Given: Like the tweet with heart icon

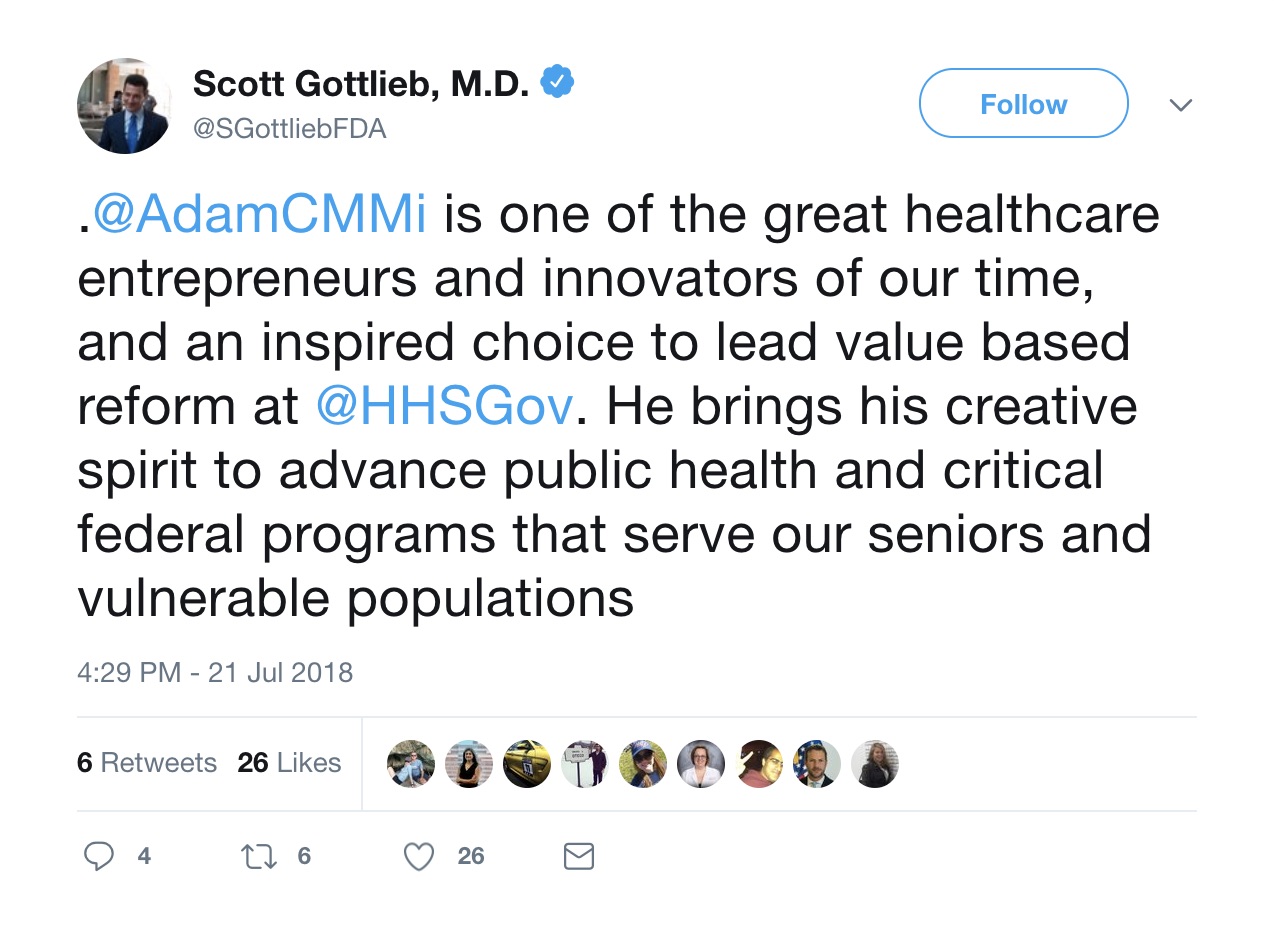Looking at the screenshot, I should point(419,856).
